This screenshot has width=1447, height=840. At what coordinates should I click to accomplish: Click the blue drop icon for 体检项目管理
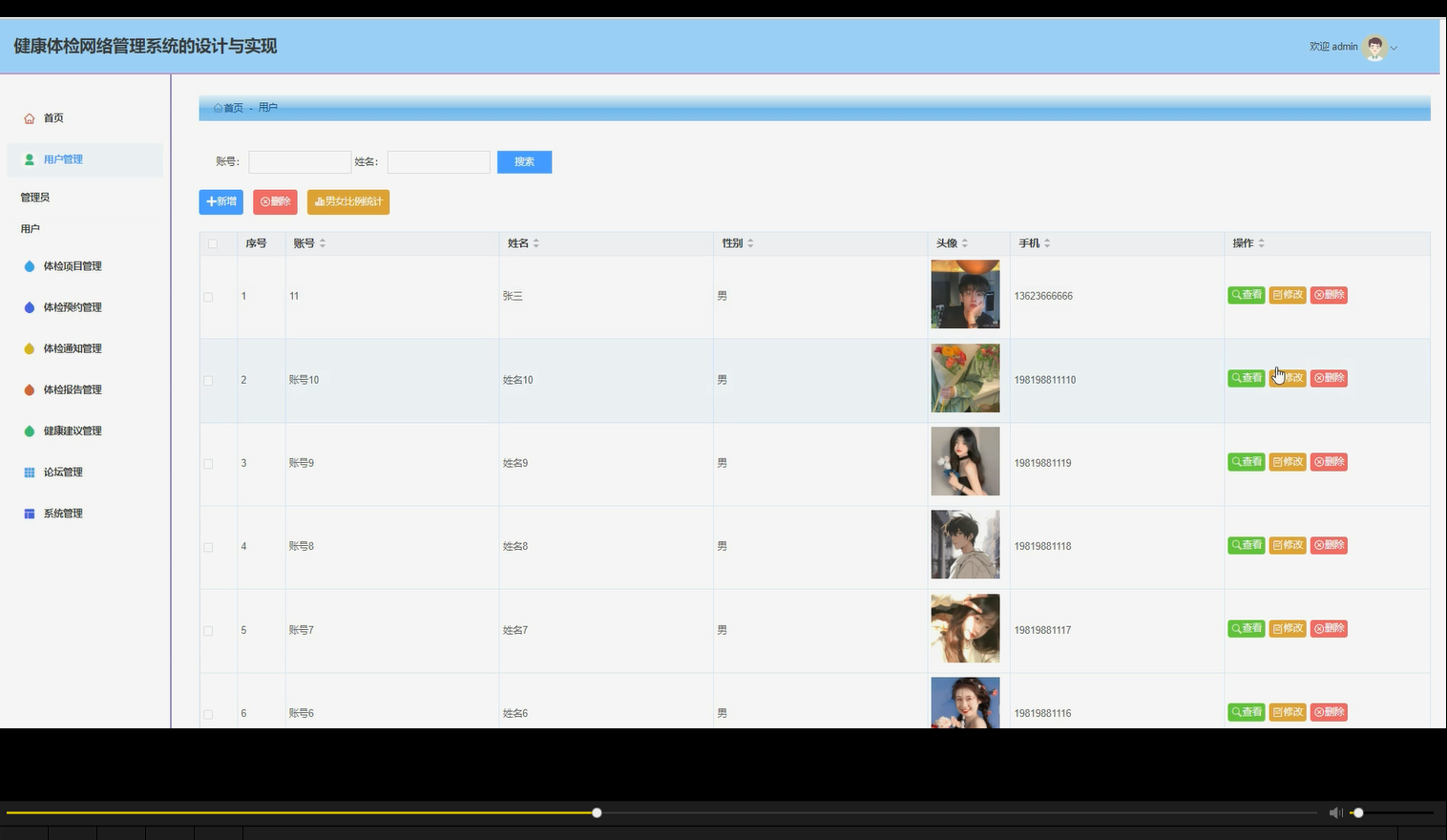(30, 266)
